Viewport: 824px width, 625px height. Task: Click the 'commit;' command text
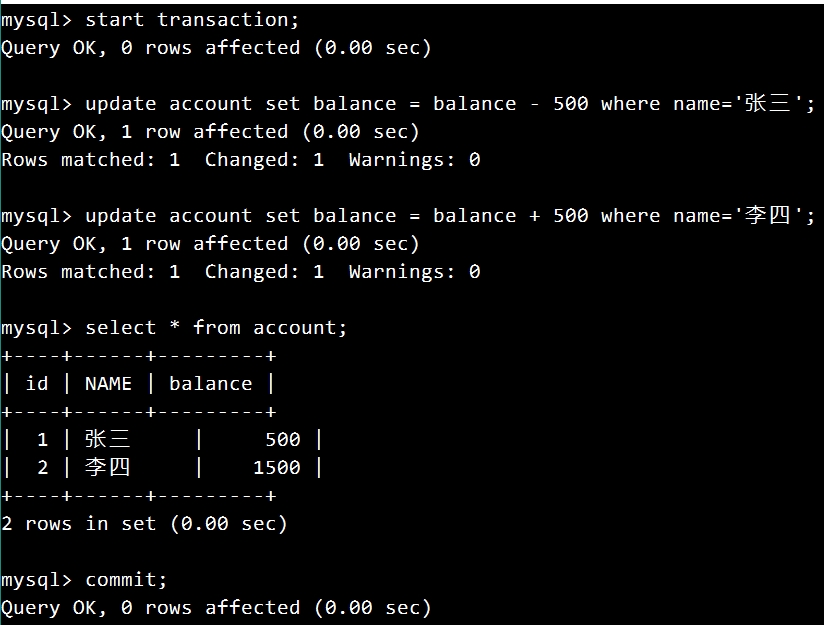click(126, 580)
